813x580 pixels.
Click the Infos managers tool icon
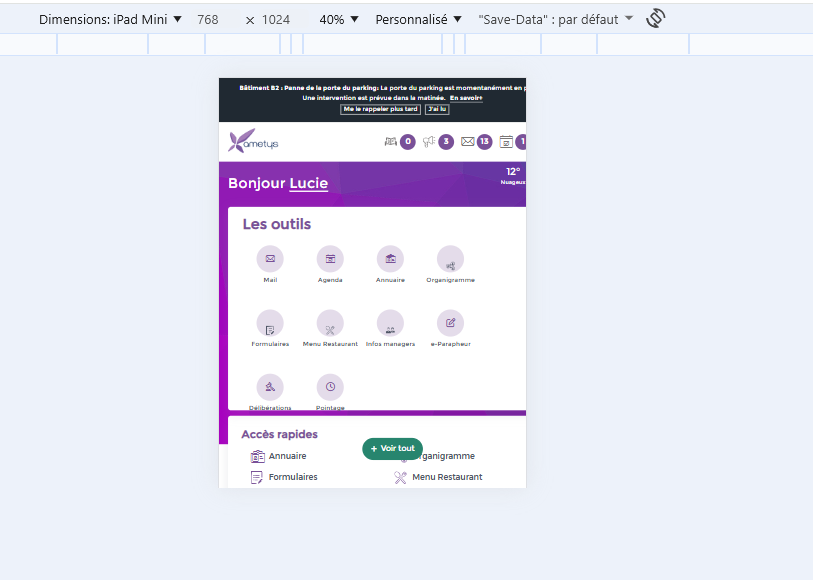[x=390, y=323]
